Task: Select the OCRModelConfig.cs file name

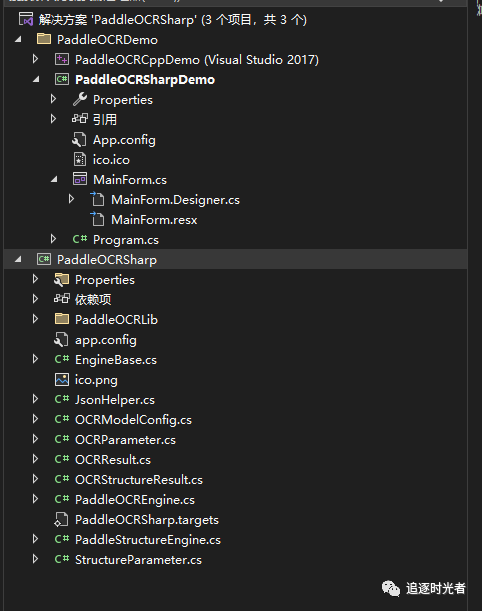Action: coord(133,420)
